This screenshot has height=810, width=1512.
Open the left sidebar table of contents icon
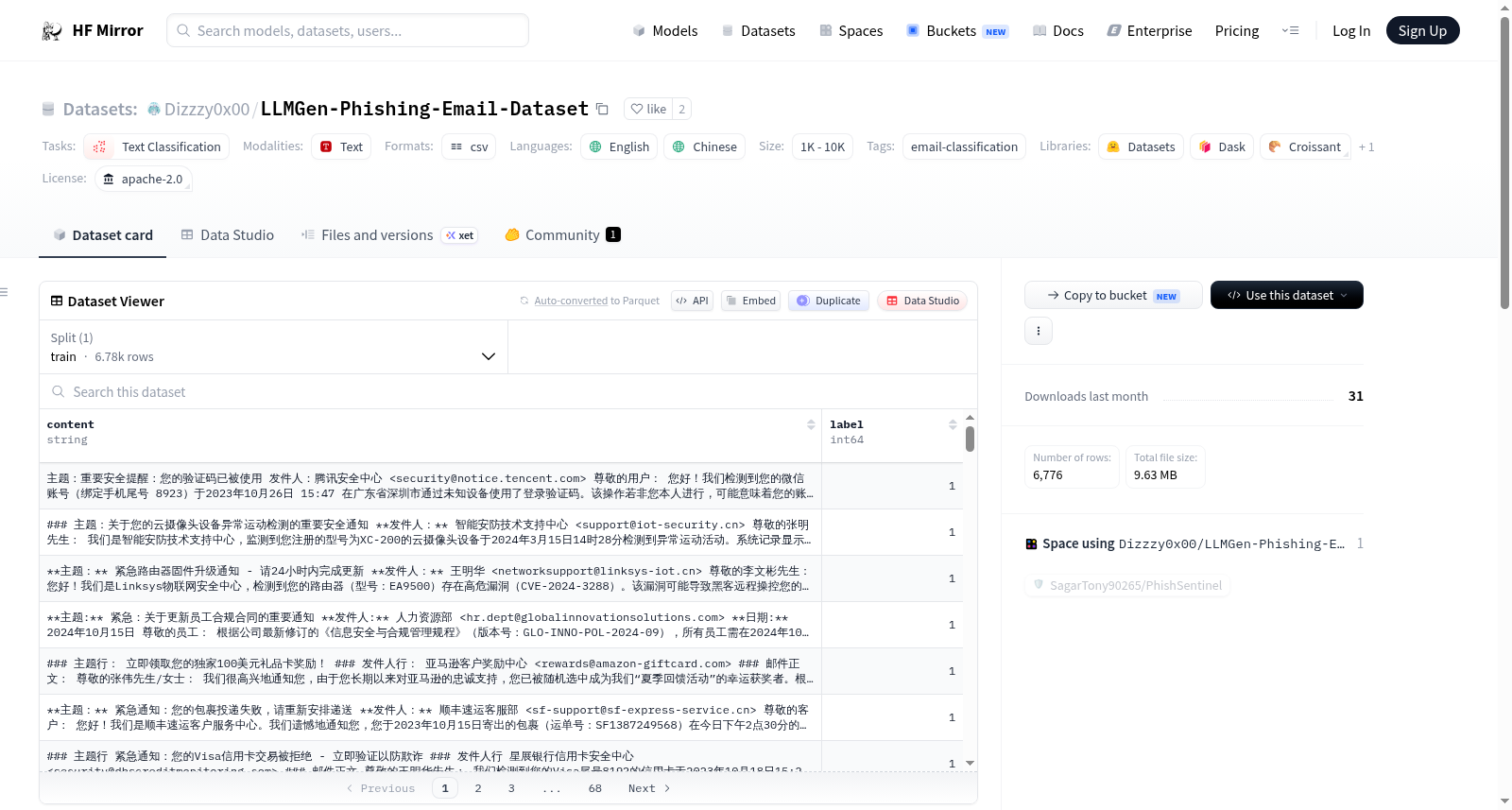(5, 292)
